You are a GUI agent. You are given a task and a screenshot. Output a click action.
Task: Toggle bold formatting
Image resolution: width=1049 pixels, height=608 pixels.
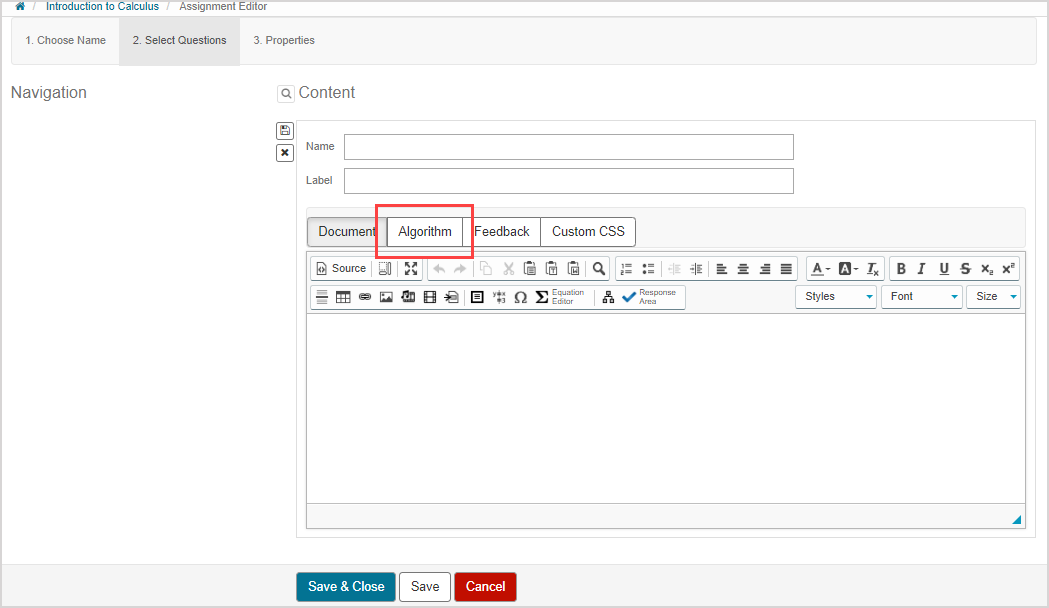901,268
